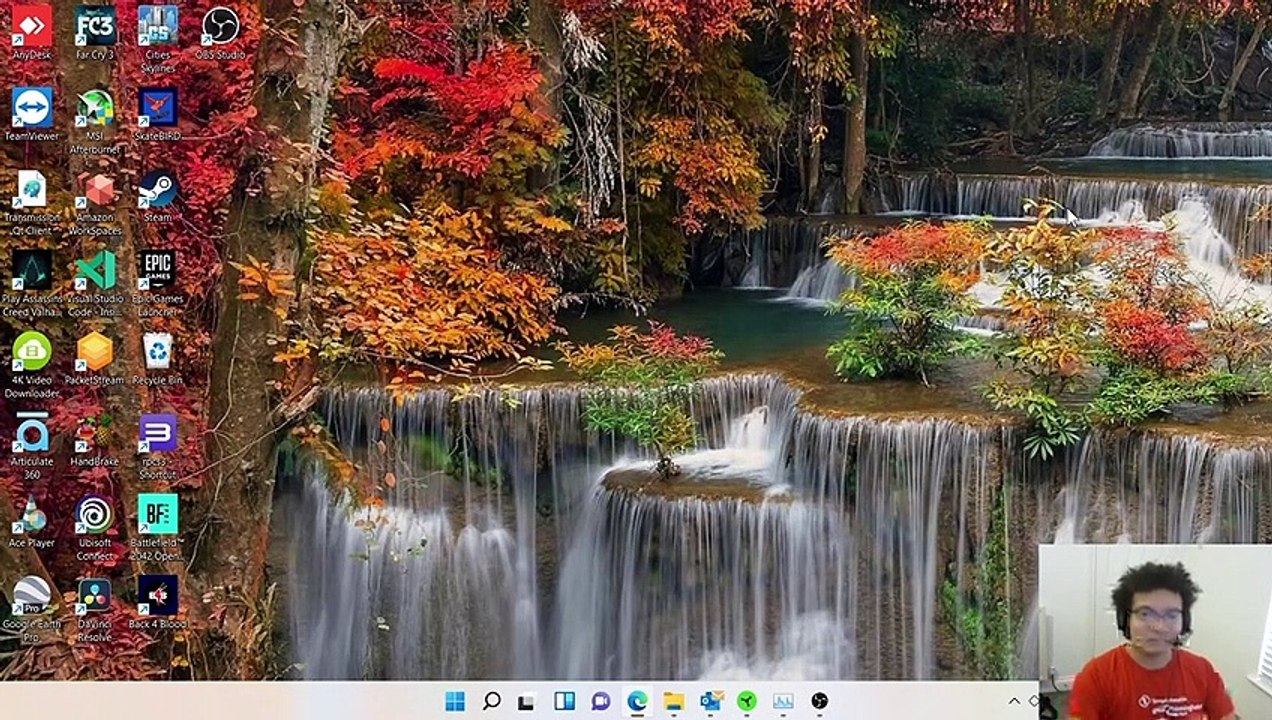Launch Far Cry 3 from desktop
The width and height of the screenshot is (1272, 720).
click(x=95, y=34)
